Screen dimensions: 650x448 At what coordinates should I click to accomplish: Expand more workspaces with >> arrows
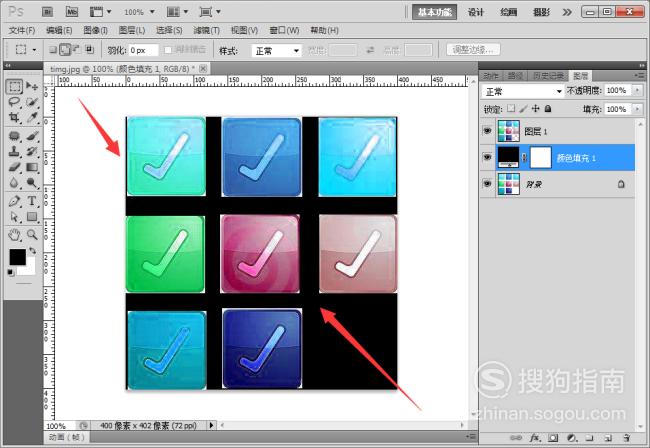(x=567, y=12)
